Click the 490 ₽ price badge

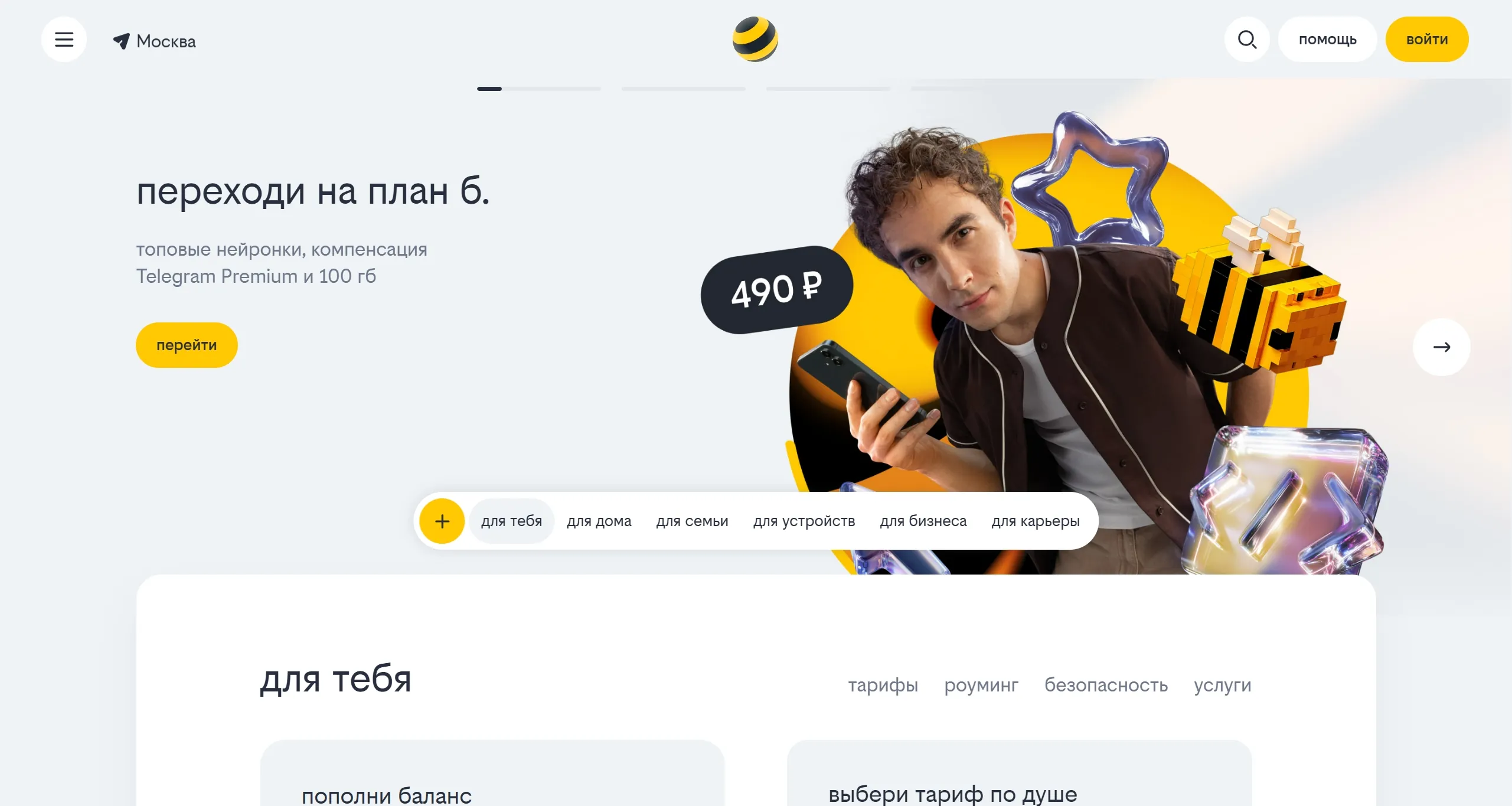point(776,290)
